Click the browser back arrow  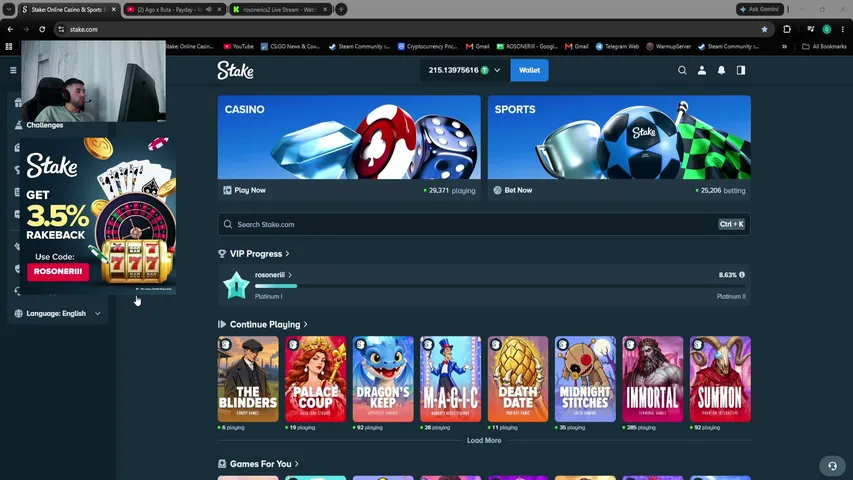coord(10,29)
